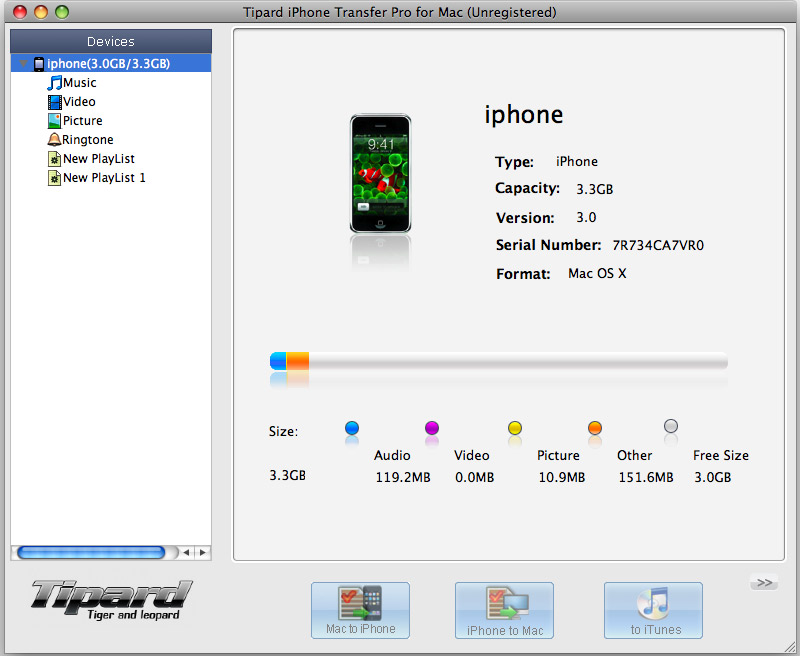Click the blue Audio color dot
Image resolution: width=800 pixels, height=656 pixels.
point(352,429)
